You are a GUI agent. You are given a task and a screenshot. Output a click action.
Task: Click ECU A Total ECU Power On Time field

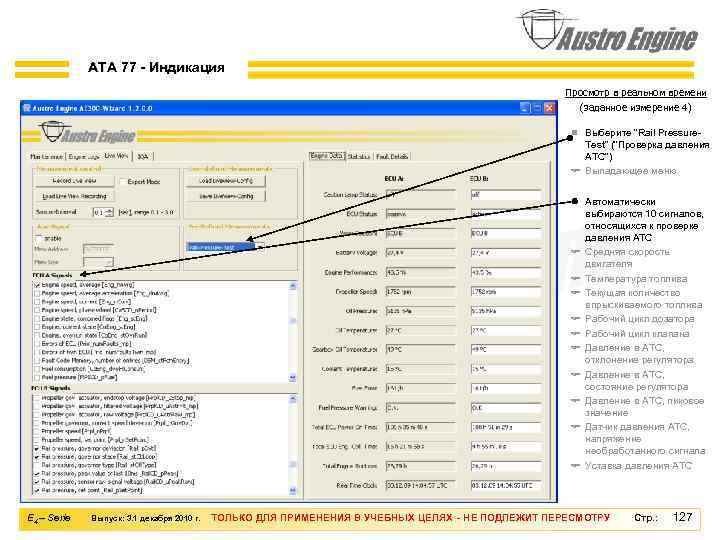click(x=421, y=427)
